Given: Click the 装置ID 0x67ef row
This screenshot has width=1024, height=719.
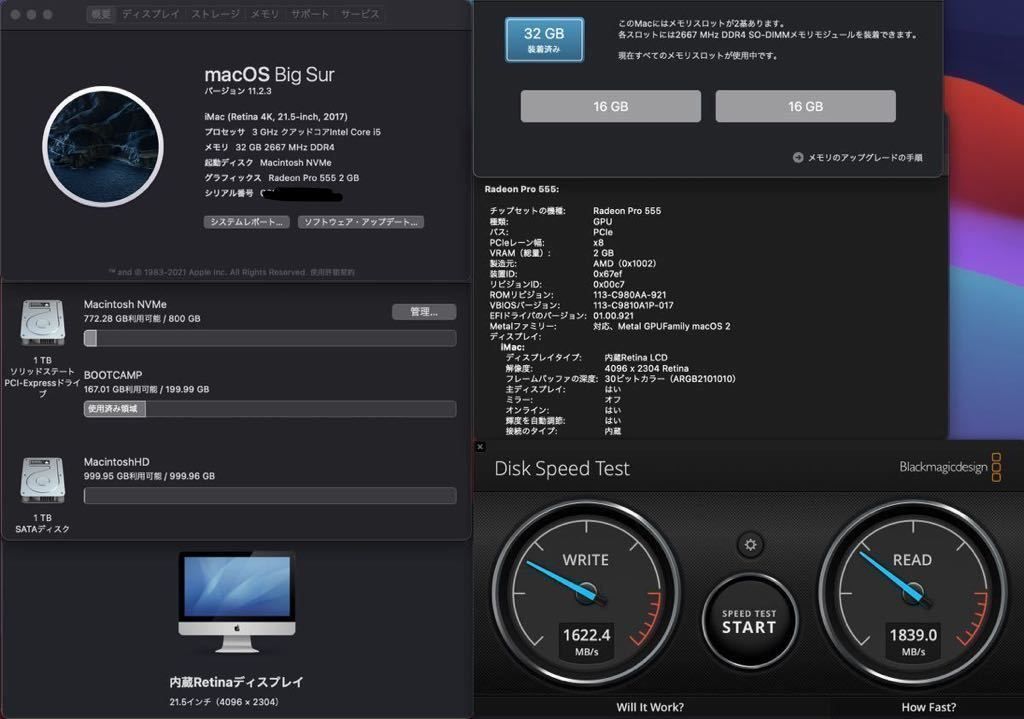Looking at the screenshot, I should 556,274.
